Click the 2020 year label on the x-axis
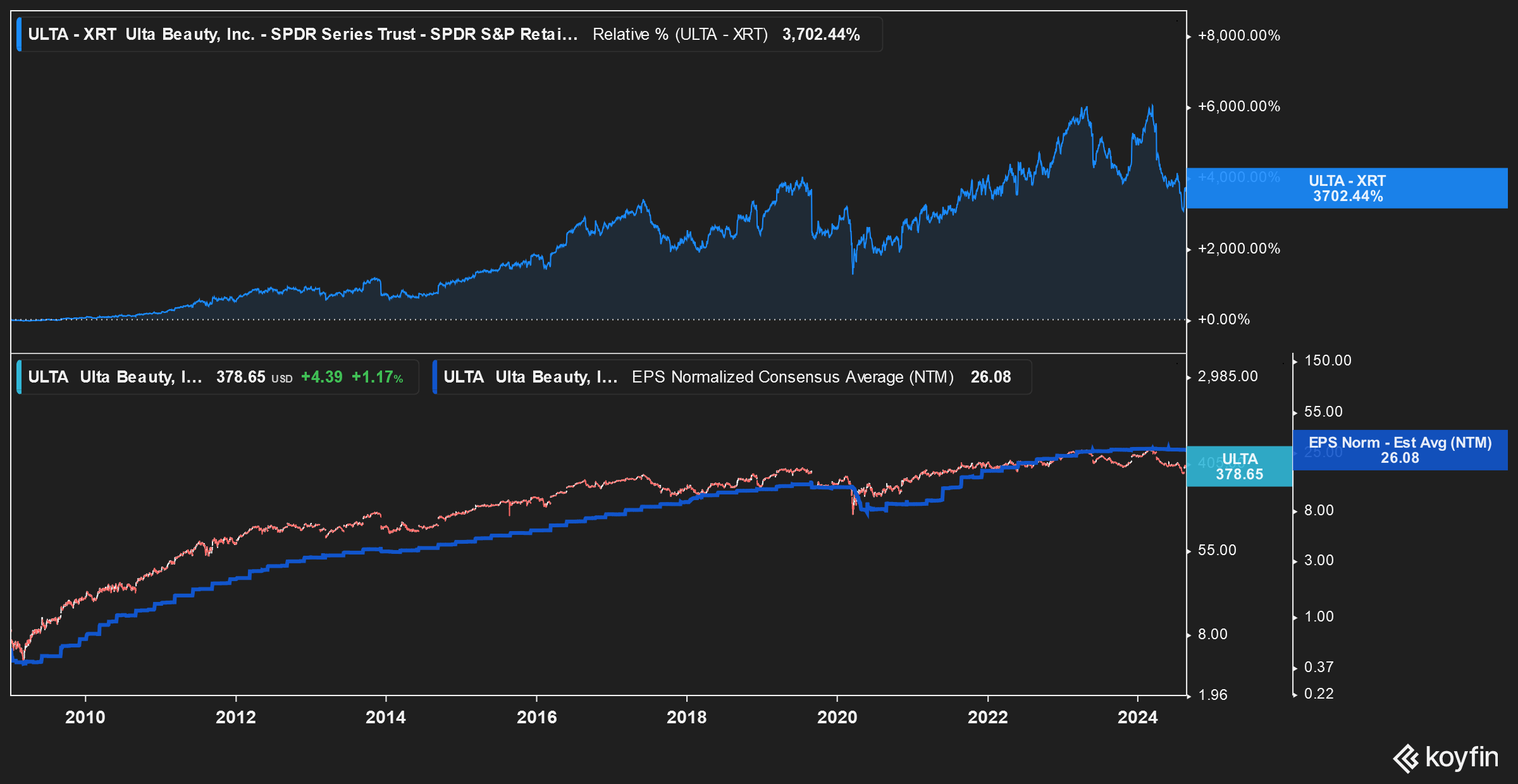1518x784 pixels. tap(837, 717)
